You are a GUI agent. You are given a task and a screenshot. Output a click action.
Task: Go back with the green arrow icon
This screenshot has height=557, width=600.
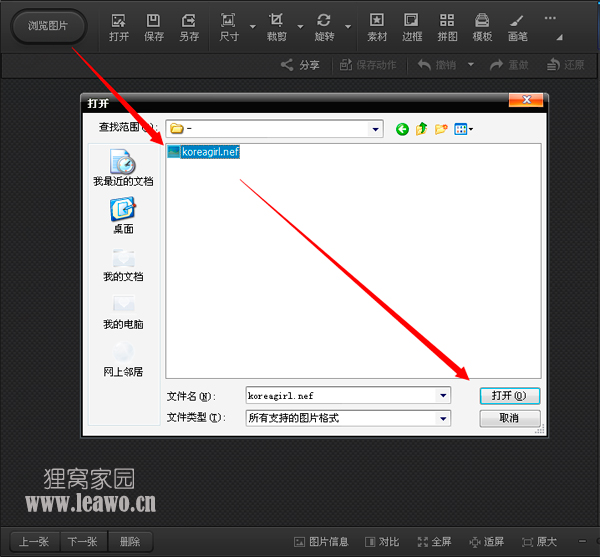pyautogui.click(x=402, y=129)
